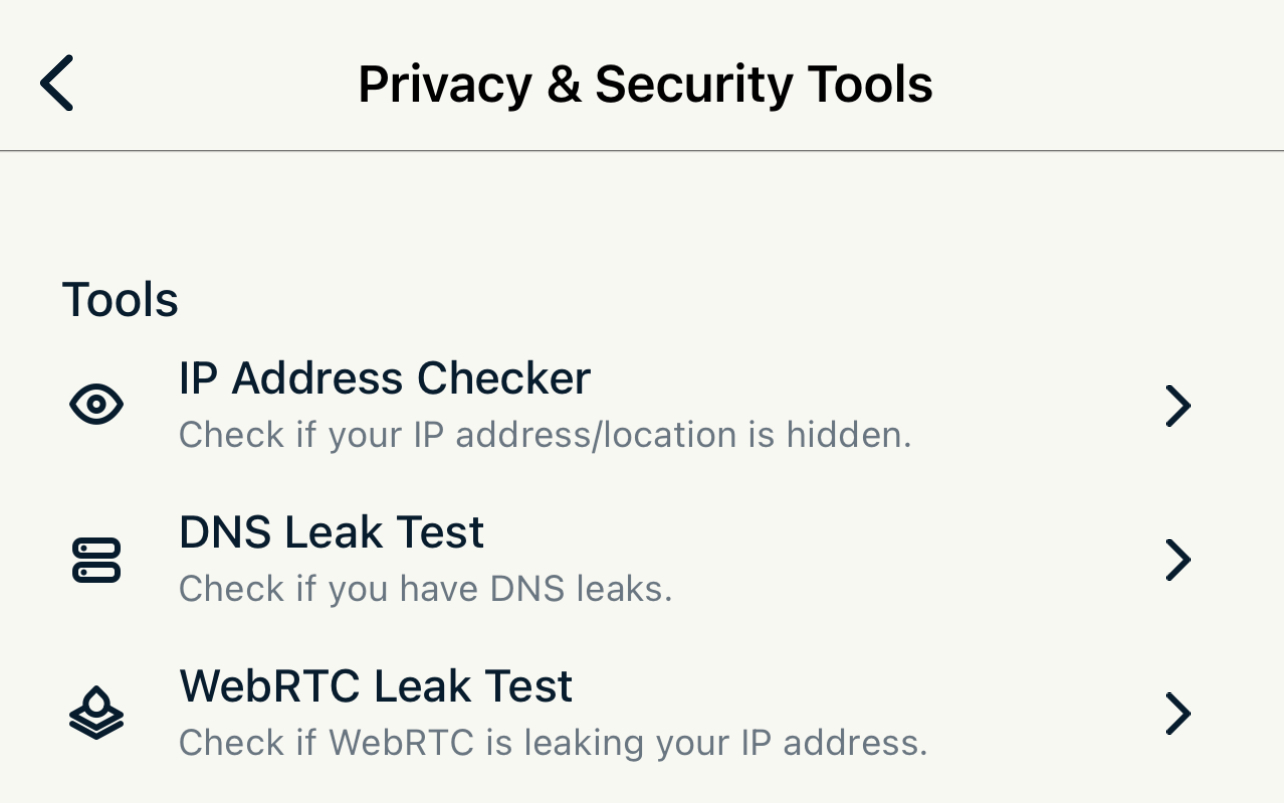1284x803 pixels.
Task: Click the server icon beside DNS Leak Test
Action: tap(97, 560)
